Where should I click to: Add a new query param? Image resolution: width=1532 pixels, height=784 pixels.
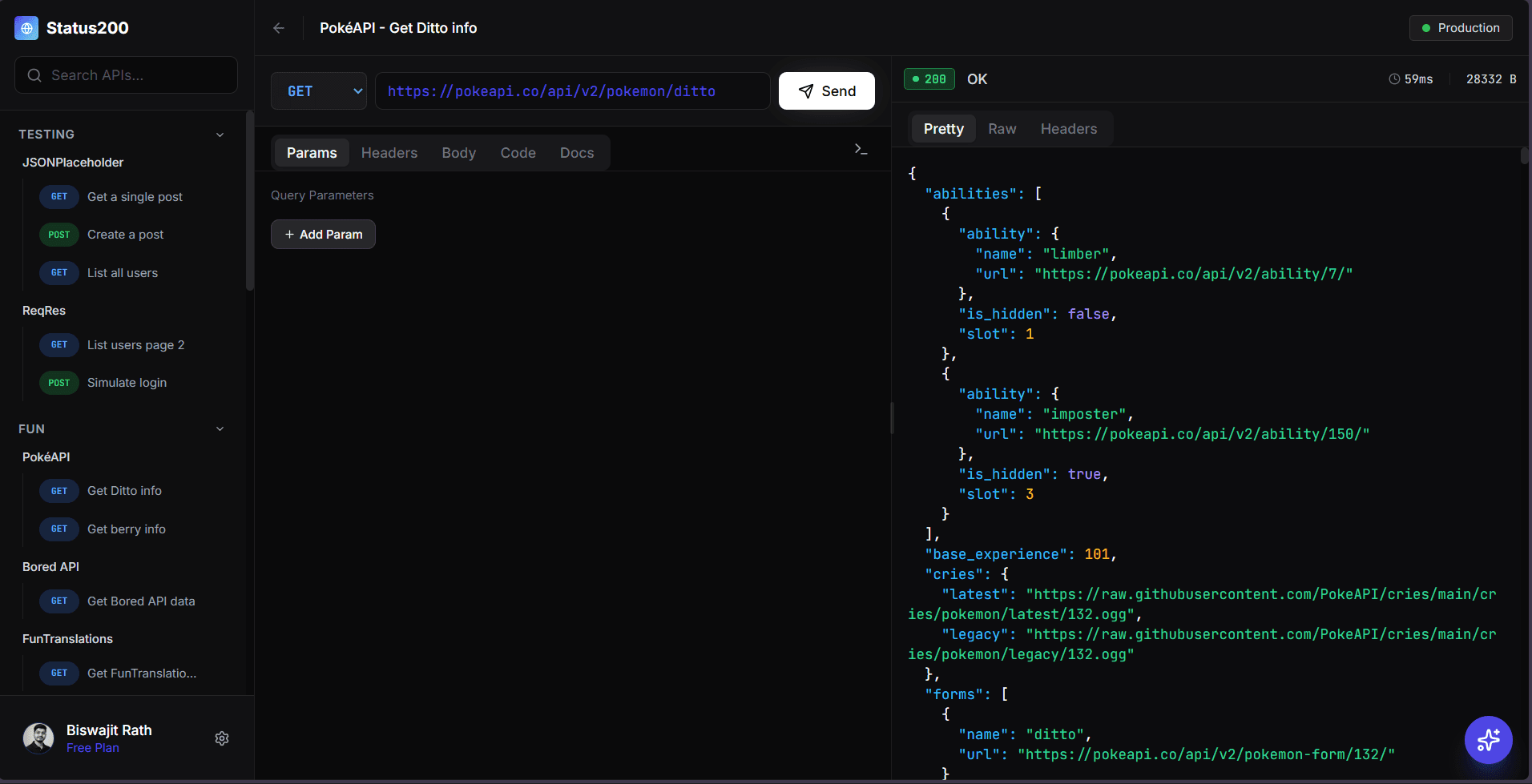[x=323, y=235]
